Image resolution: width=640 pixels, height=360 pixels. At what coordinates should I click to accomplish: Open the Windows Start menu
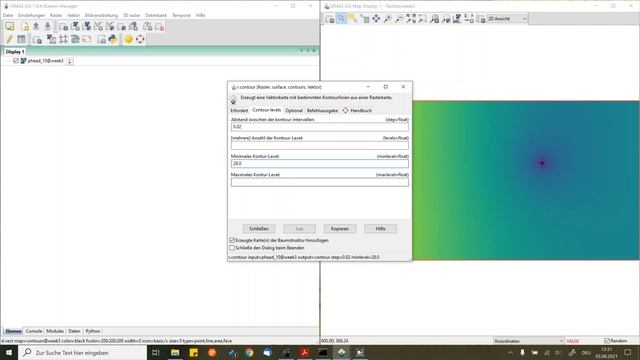click(9, 352)
